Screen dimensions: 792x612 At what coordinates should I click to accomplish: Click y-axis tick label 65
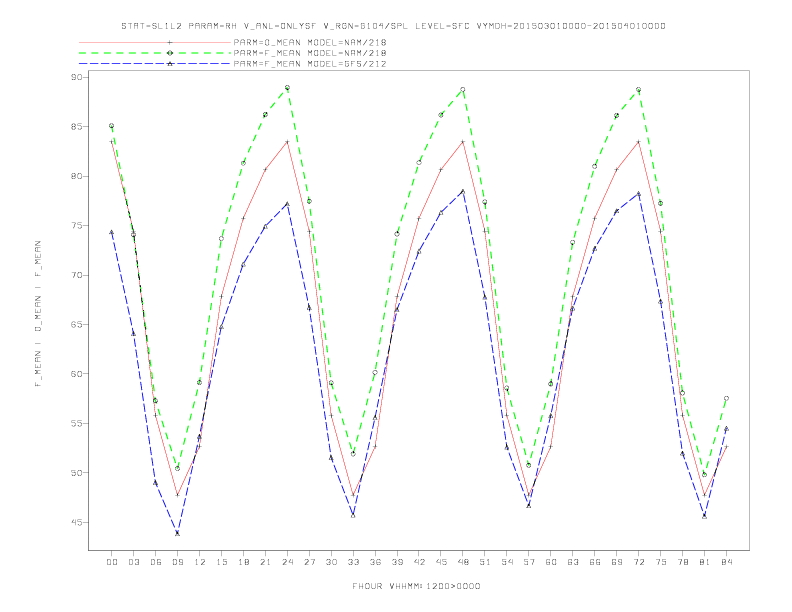point(77,325)
